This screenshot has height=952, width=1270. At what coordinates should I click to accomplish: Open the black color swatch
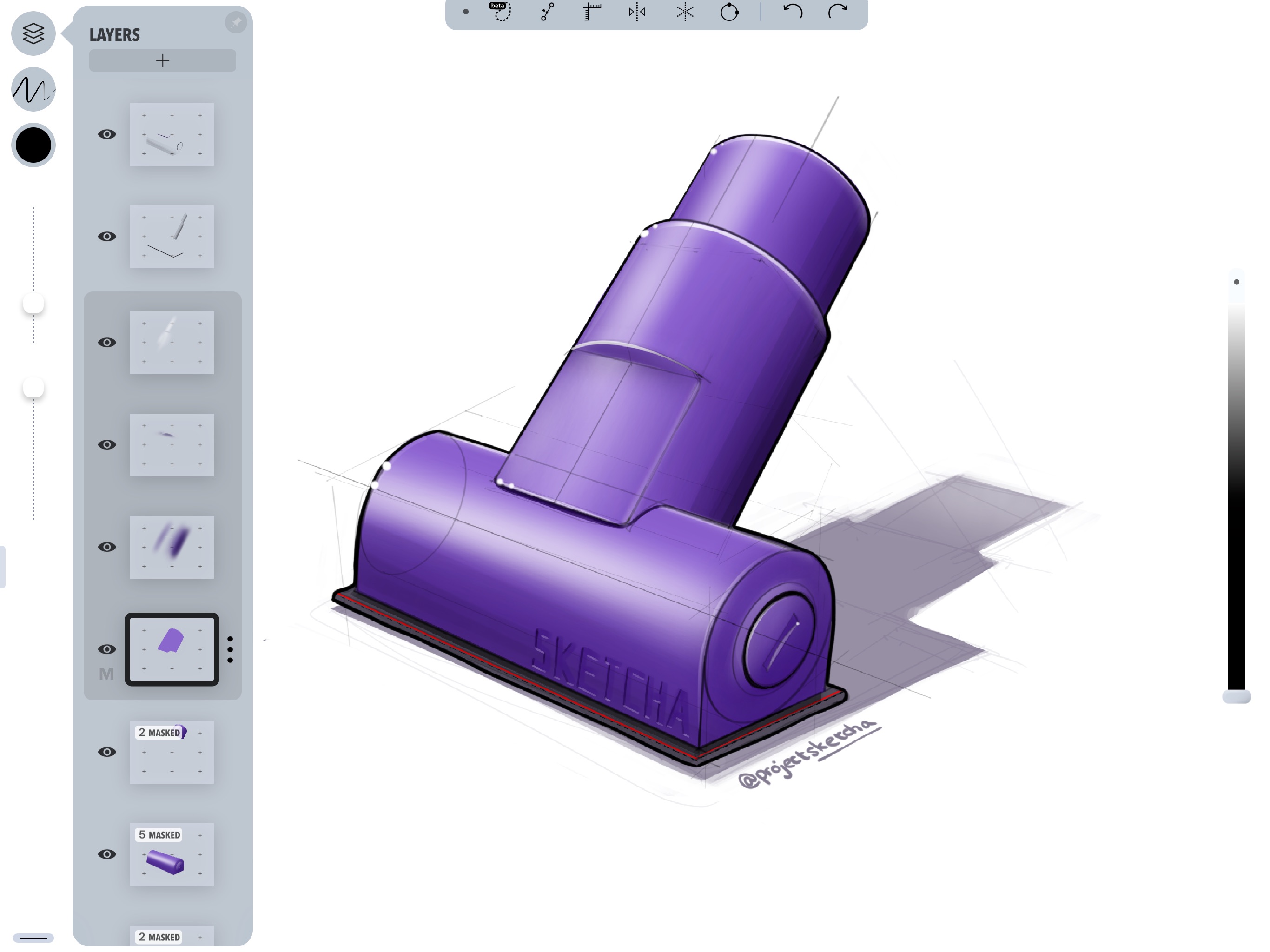pos(33,145)
